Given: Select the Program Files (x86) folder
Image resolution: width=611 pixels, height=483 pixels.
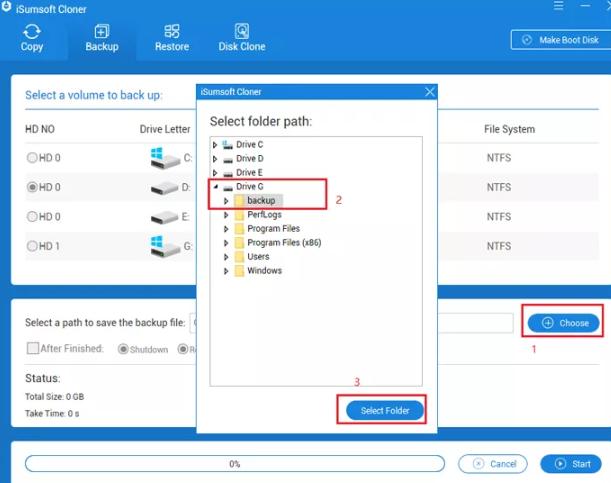Looking at the screenshot, I should pos(284,243).
